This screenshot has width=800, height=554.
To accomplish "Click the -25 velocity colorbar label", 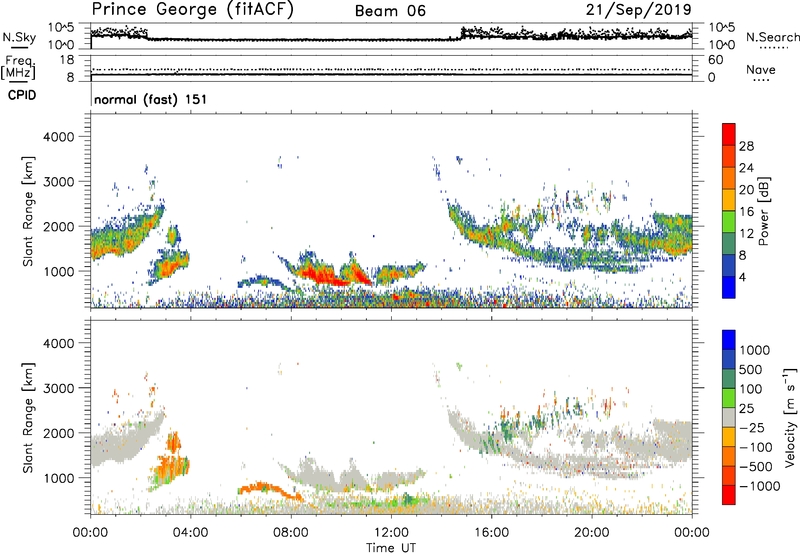I will tap(752, 427).
